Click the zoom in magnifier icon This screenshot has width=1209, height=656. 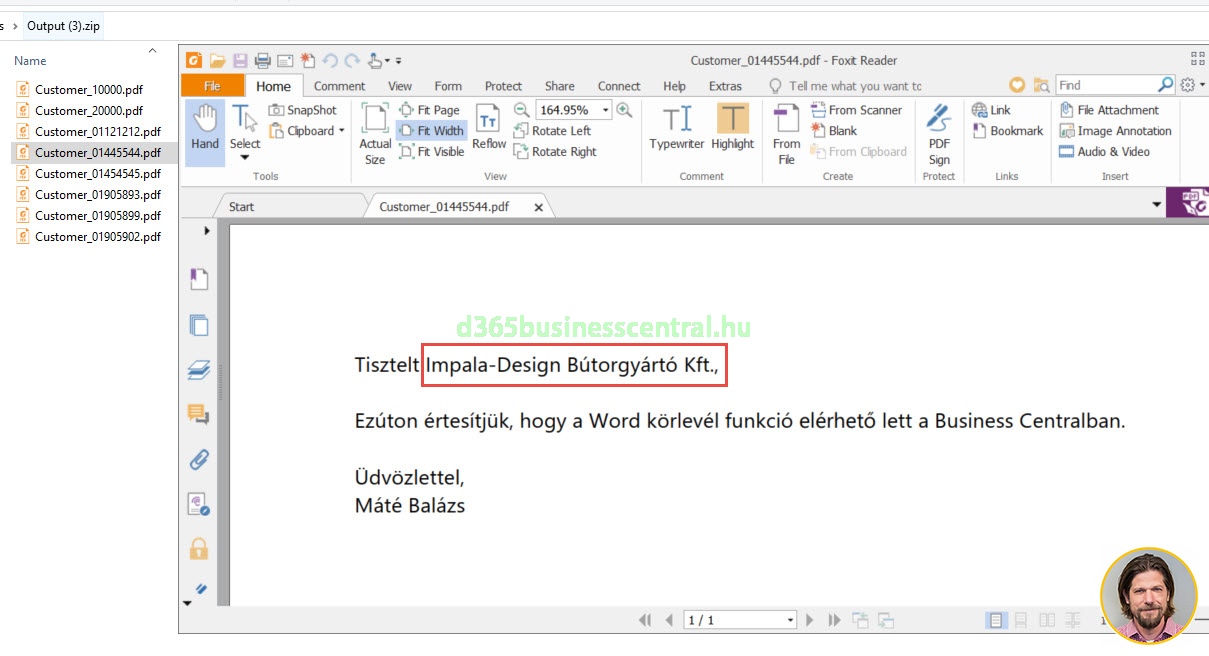625,110
